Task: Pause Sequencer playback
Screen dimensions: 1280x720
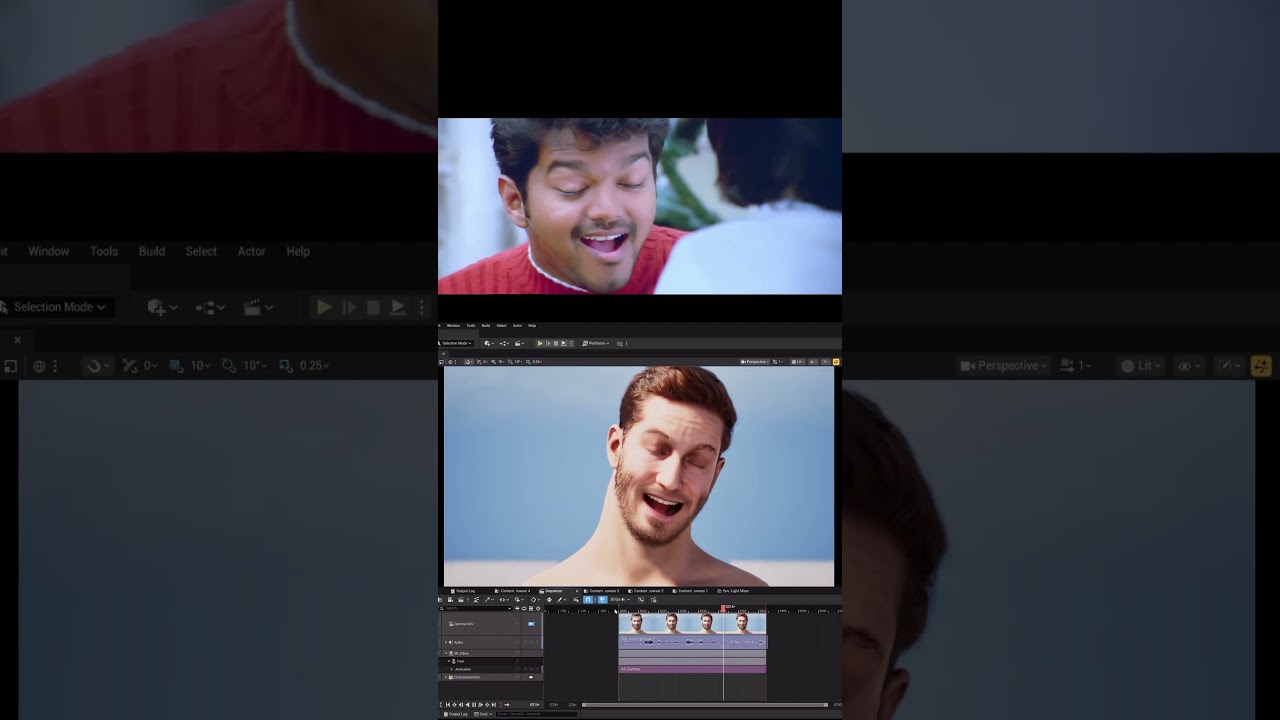Action: [474, 705]
